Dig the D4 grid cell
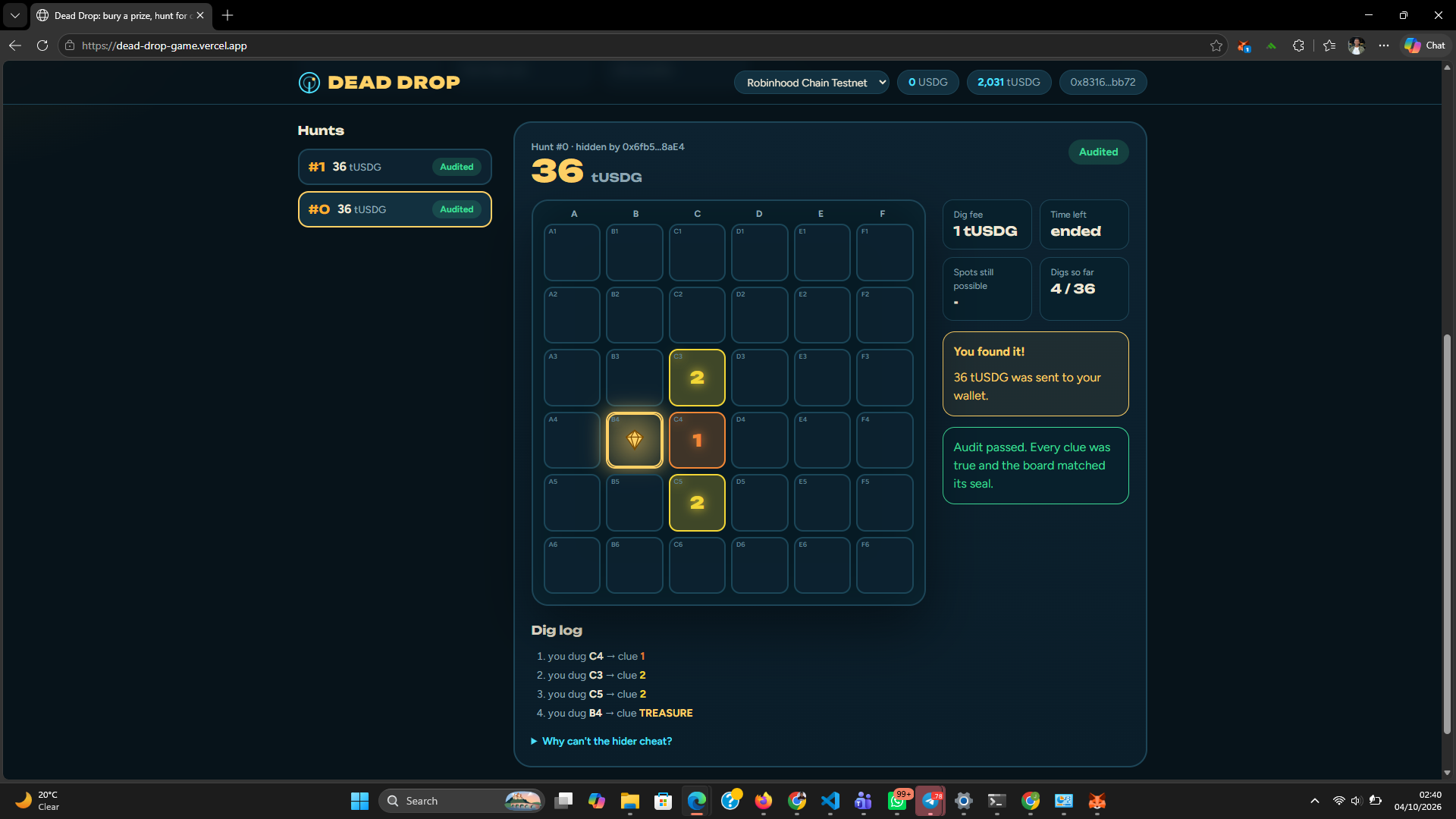This screenshot has width=1456, height=819. 759,440
